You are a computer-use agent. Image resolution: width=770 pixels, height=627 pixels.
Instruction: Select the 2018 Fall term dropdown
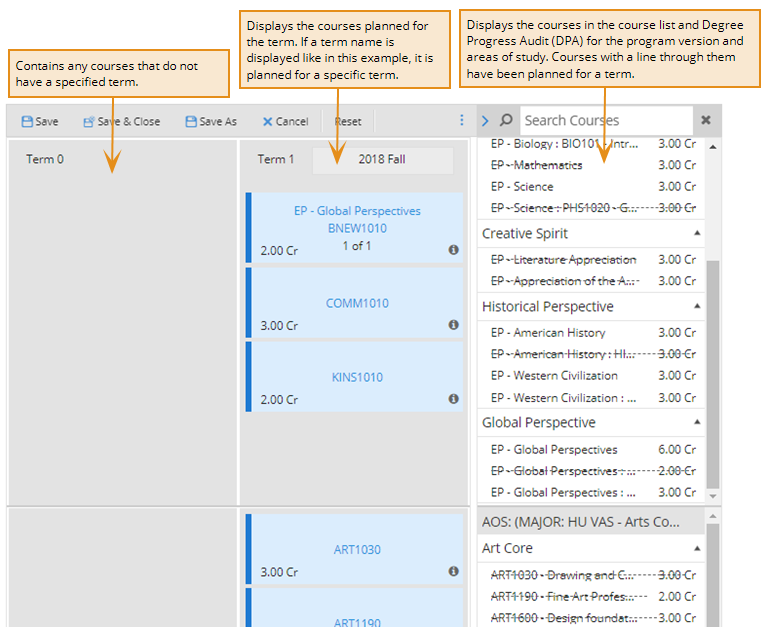(x=382, y=159)
